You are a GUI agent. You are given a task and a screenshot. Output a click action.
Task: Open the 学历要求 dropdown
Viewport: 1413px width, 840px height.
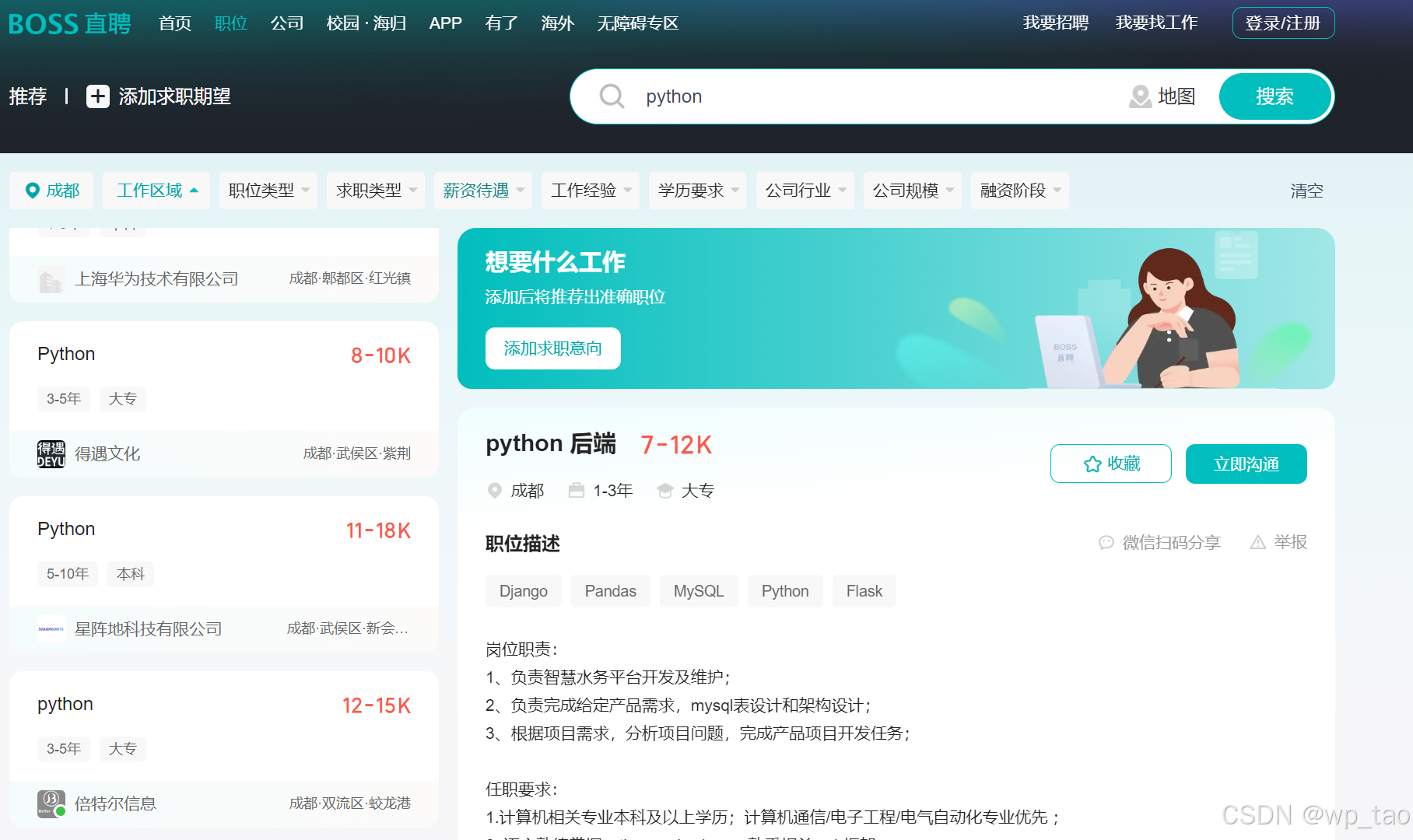tap(698, 191)
